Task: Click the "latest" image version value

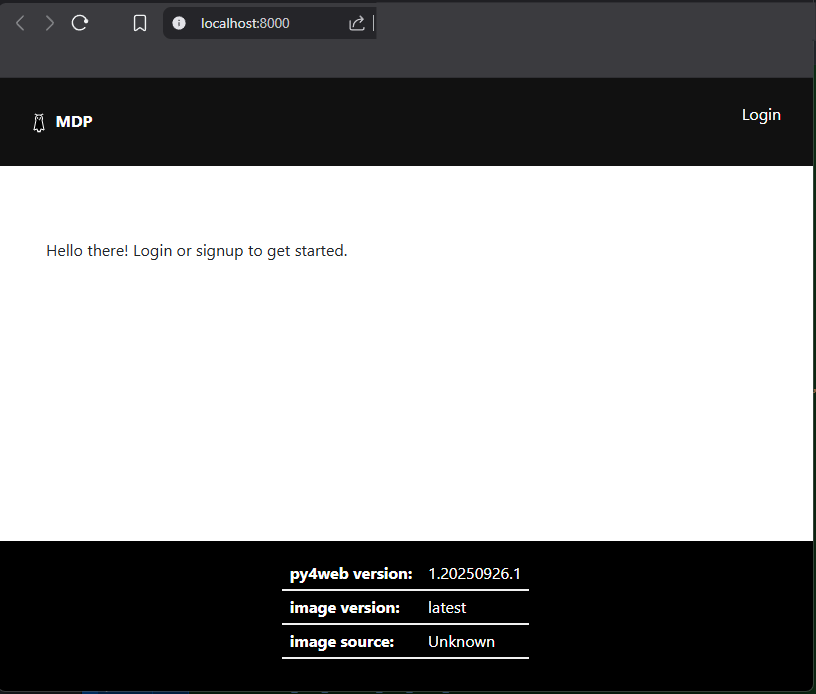Action: pyautogui.click(x=447, y=608)
